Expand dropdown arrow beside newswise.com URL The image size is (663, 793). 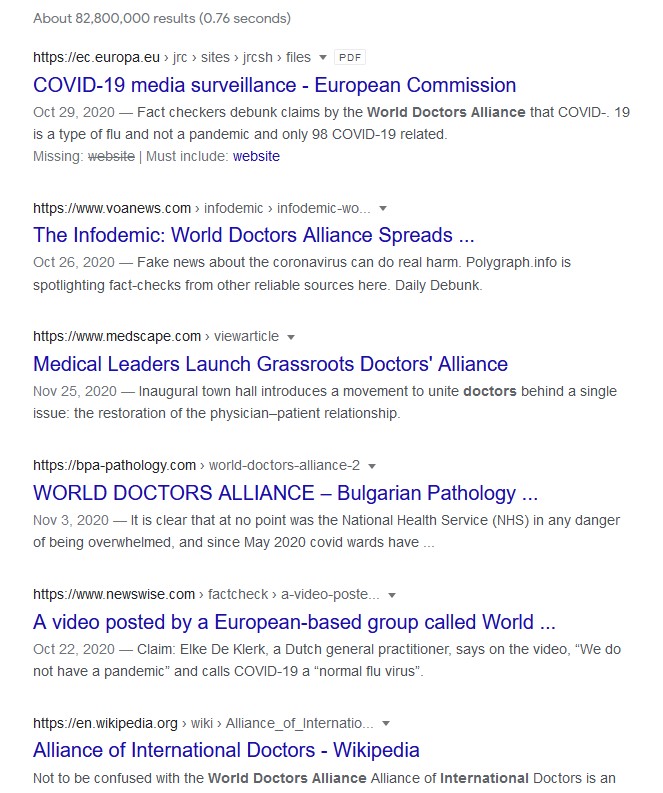coord(392,595)
